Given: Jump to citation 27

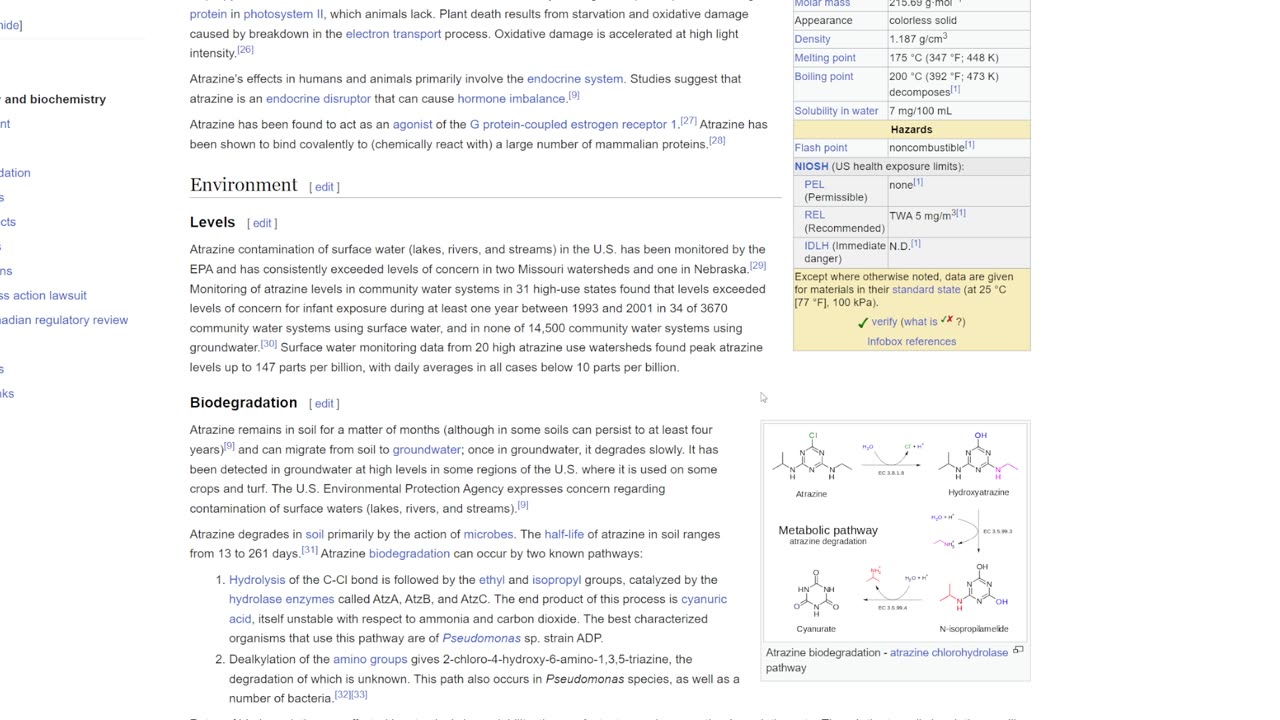Looking at the screenshot, I should pos(688,121).
